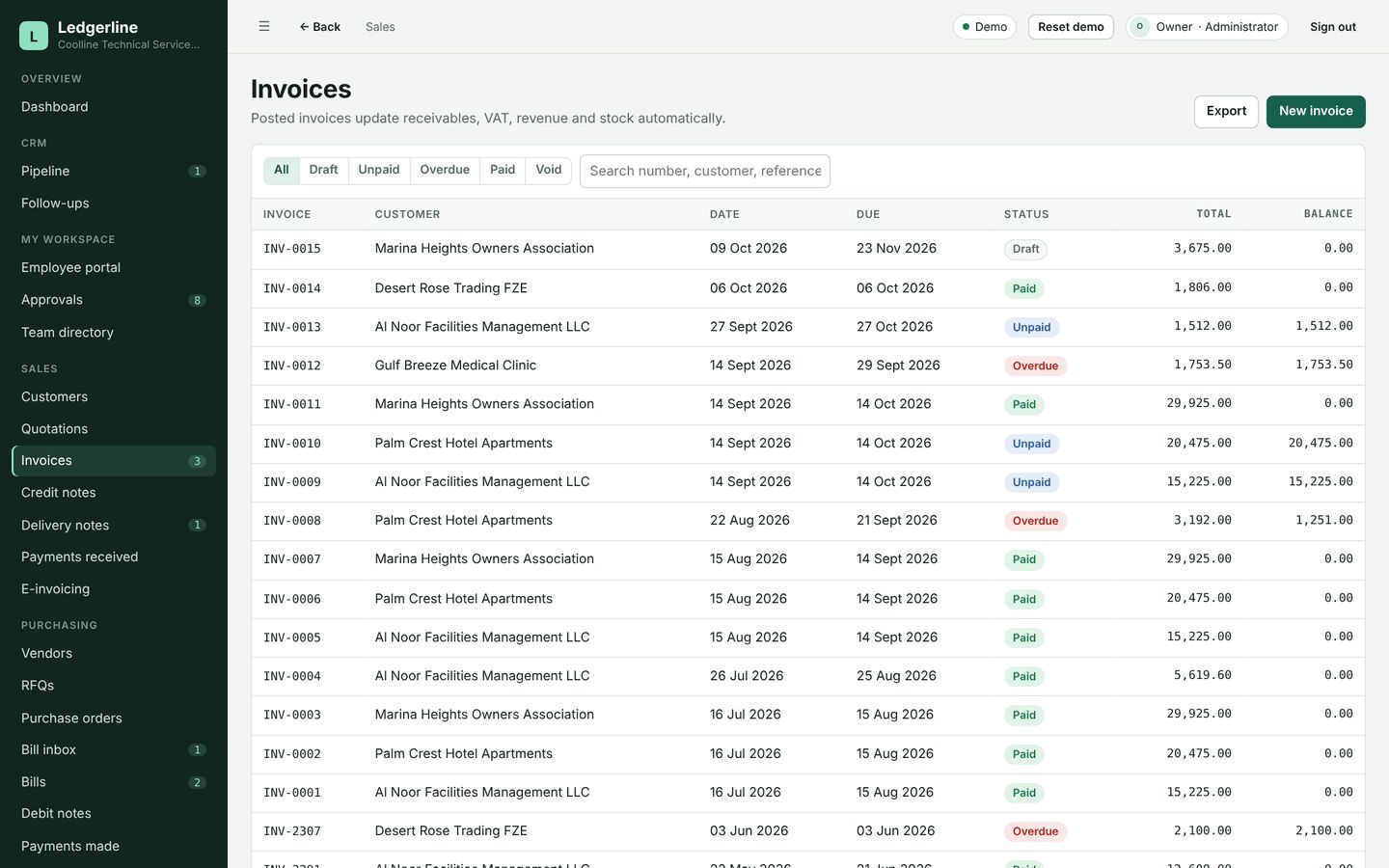Export the invoices list
The height and width of the screenshot is (868, 1389).
[1226, 112]
